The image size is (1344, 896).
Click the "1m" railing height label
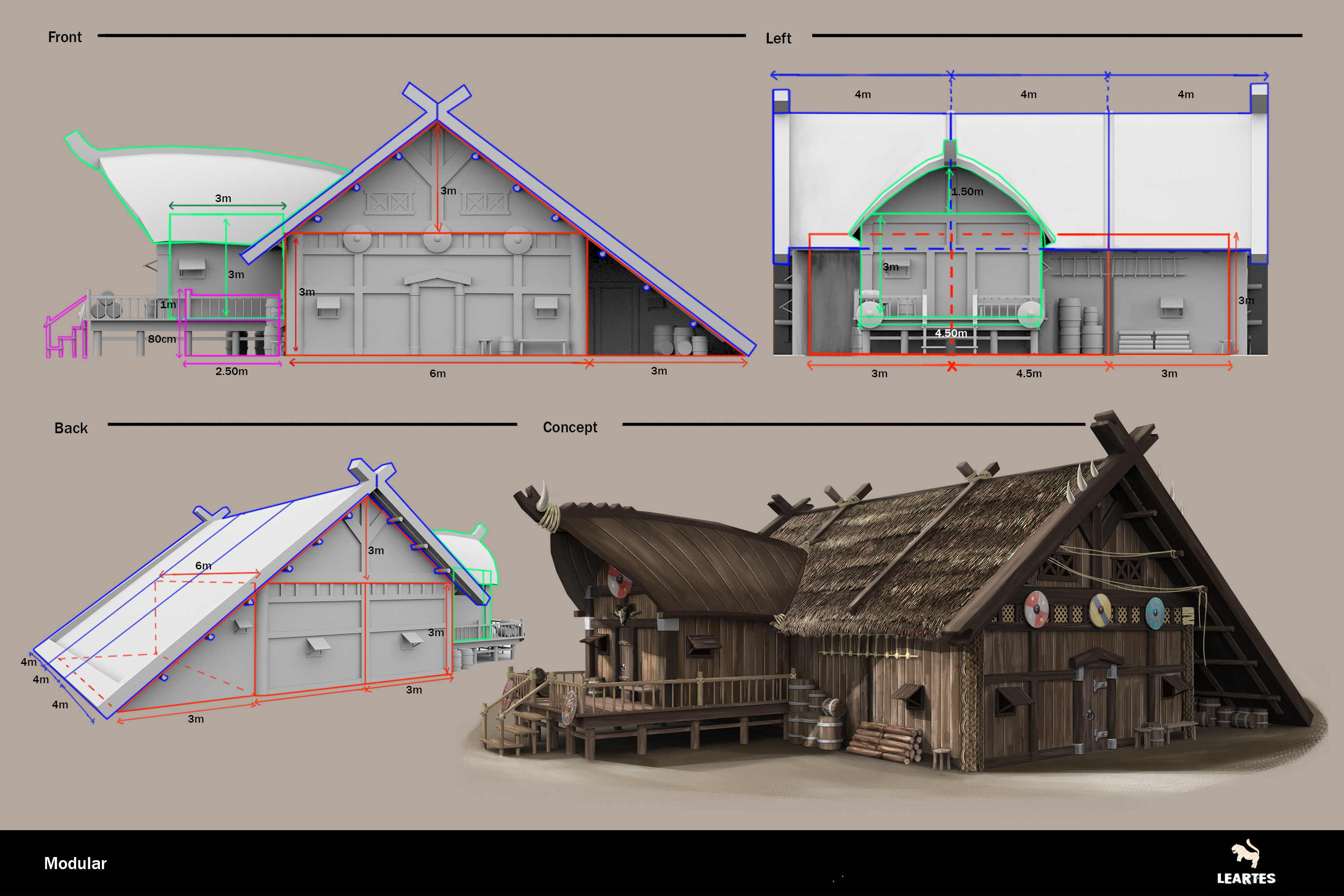[x=168, y=305]
